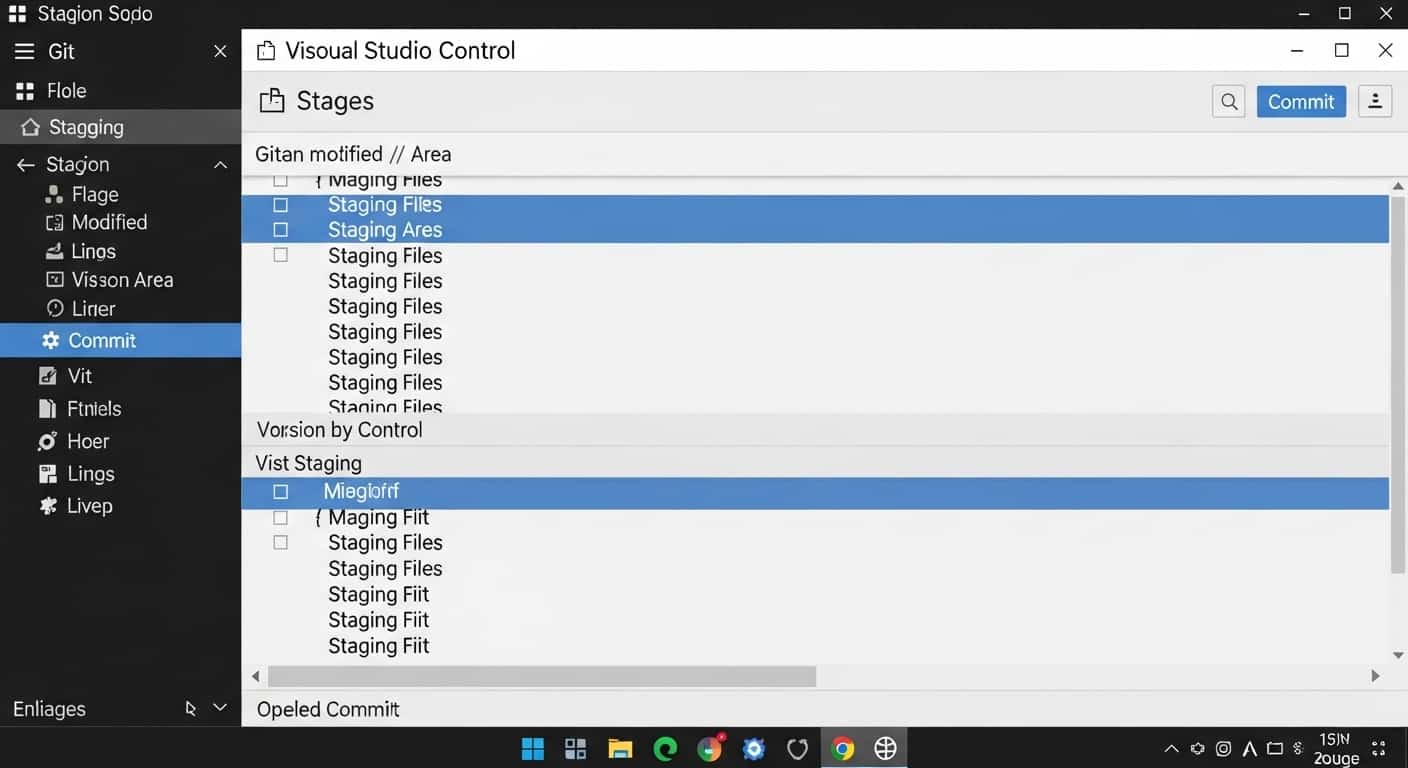Click the Stages header label
Viewport: 1408px width, 768px height.
point(335,100)
